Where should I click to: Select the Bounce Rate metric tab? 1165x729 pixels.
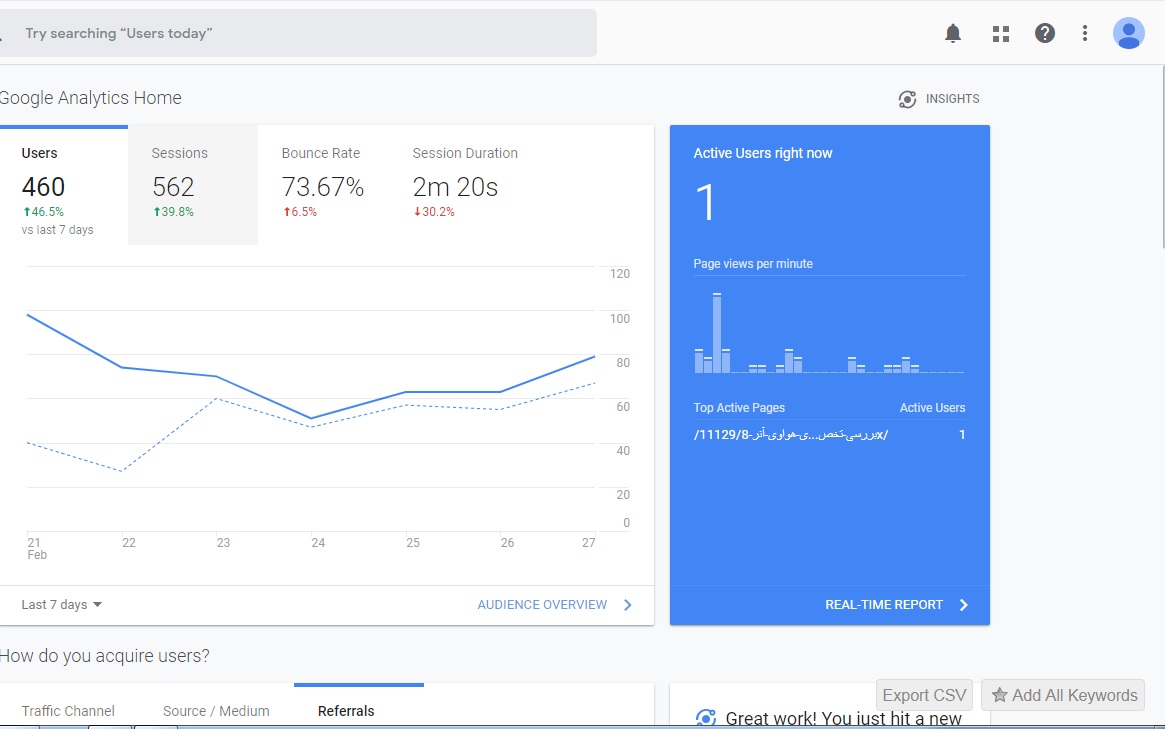(x=322, y=185)
